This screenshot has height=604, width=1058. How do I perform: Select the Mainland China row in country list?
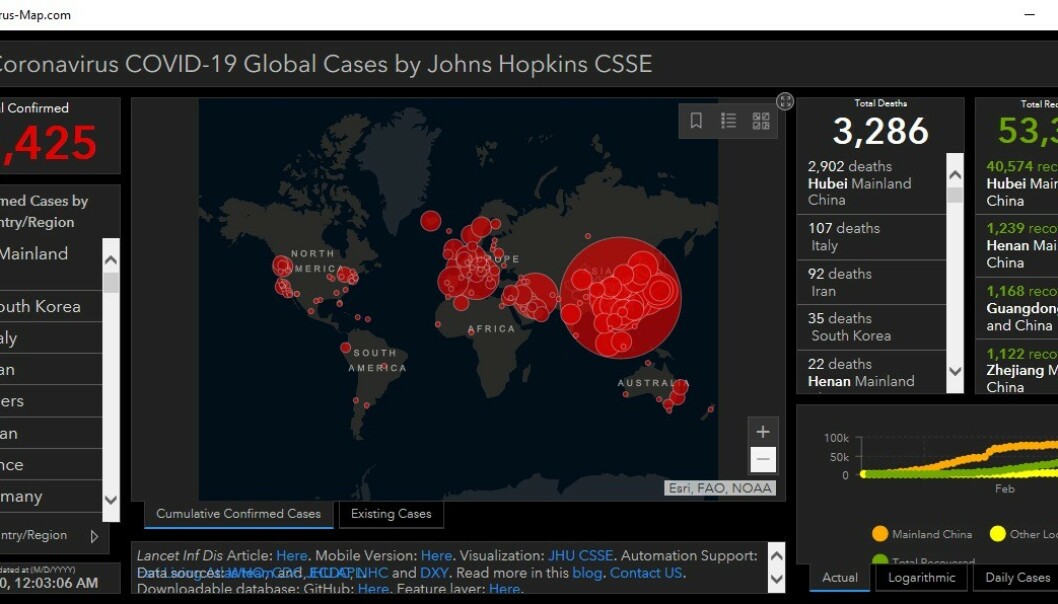pyautogui.click(x=51, y=264)
